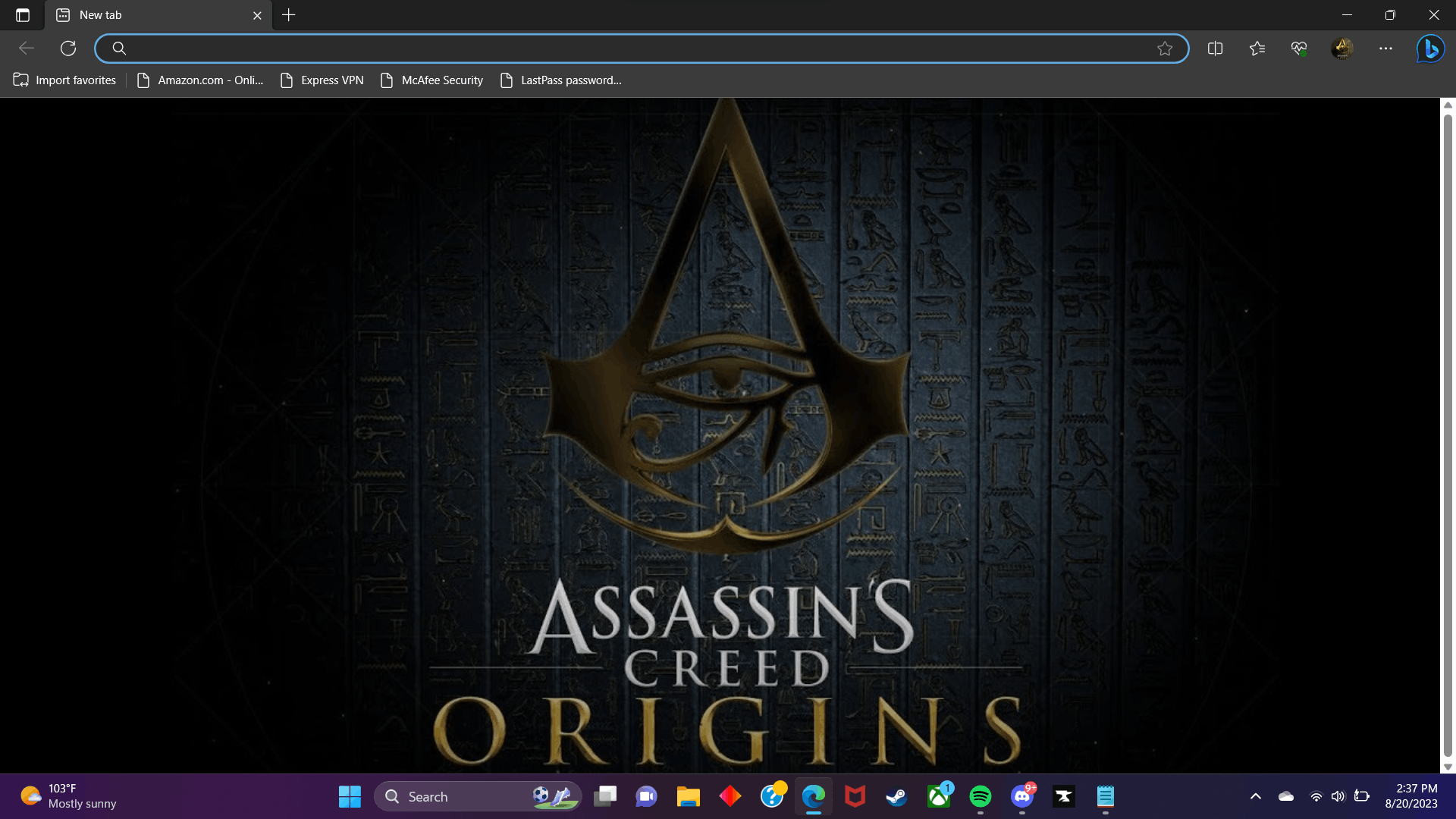Open LastPass password bookmark
This screenshot has height=819, width=1456.
pos(561,80)
